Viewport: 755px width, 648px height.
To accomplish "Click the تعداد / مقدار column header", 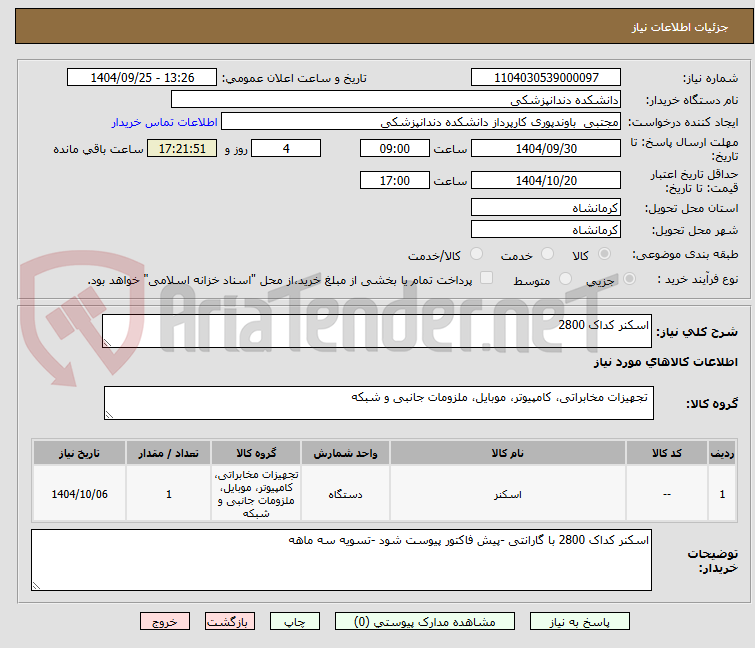I will [x=168, y=453].
